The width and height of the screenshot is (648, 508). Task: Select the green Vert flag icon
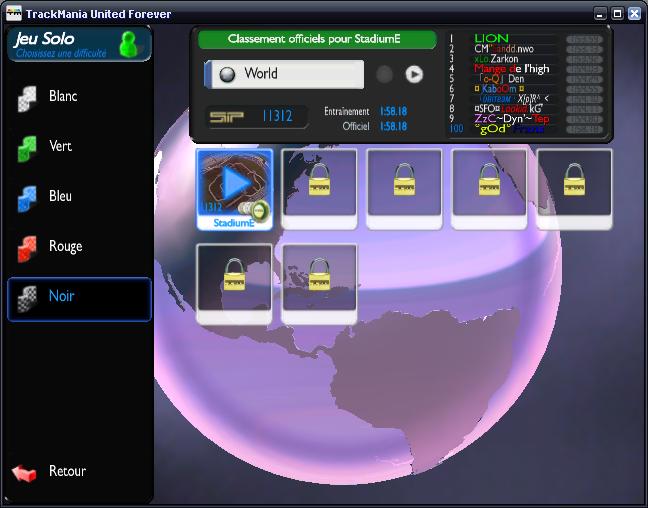27,148
